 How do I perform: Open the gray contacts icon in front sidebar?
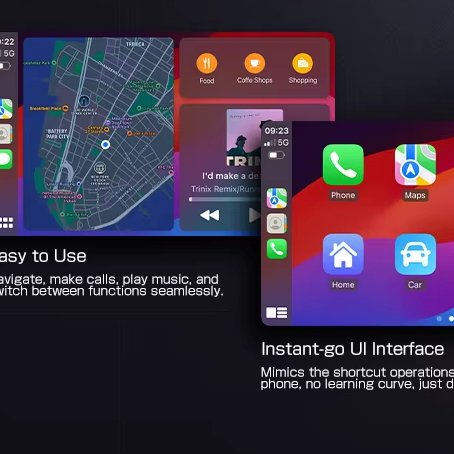tap(277, 223)
